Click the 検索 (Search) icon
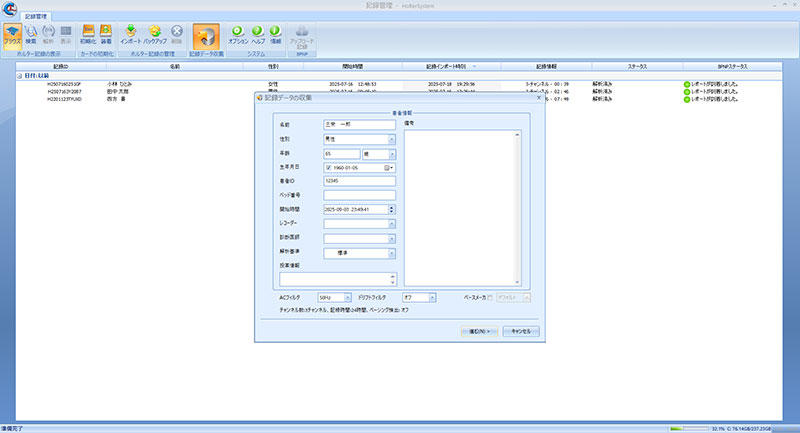The height and width of the screenshot is (433, 800). (31, 35)
